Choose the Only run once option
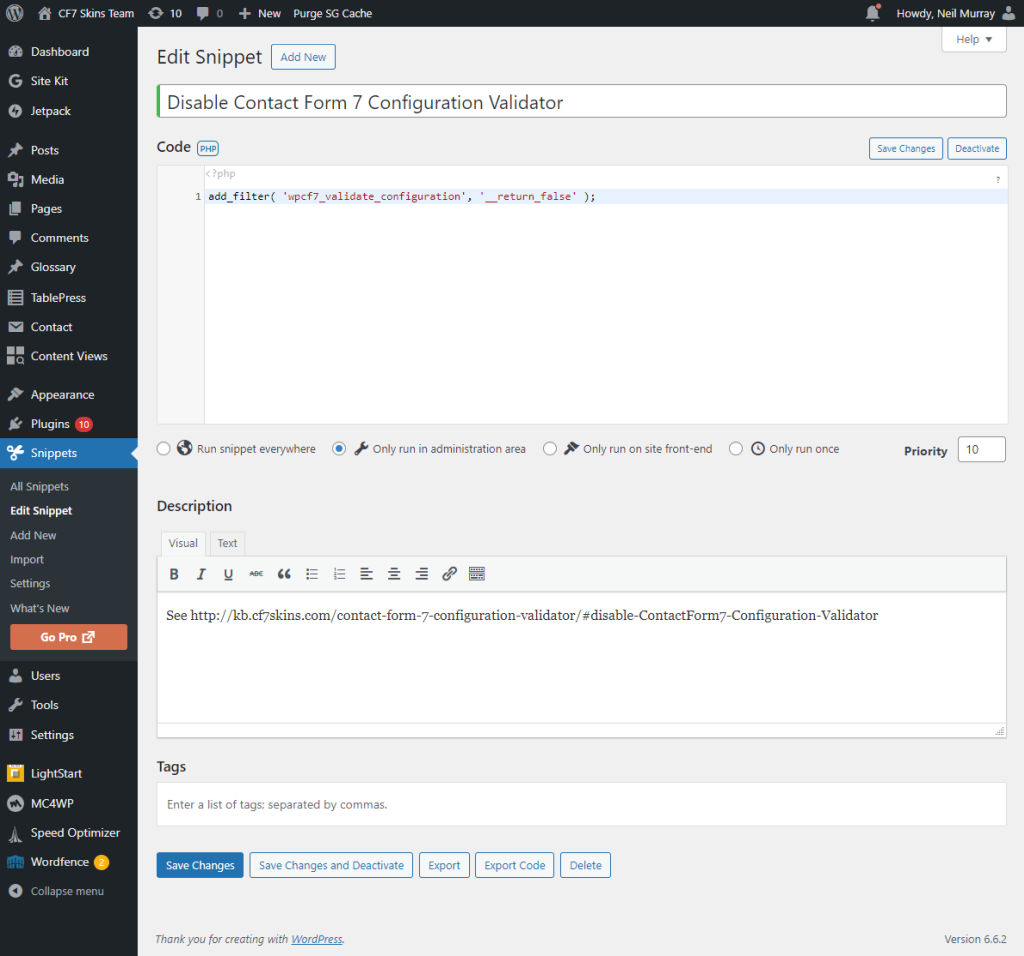The image size is (1024, 956). (736, 449)
